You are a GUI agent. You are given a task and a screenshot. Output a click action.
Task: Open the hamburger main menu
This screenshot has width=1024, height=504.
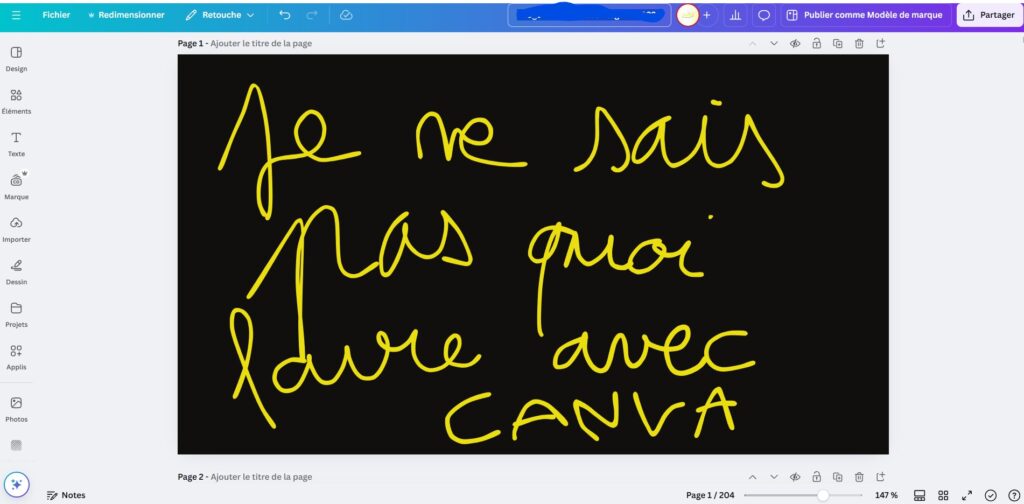(16, 15)
